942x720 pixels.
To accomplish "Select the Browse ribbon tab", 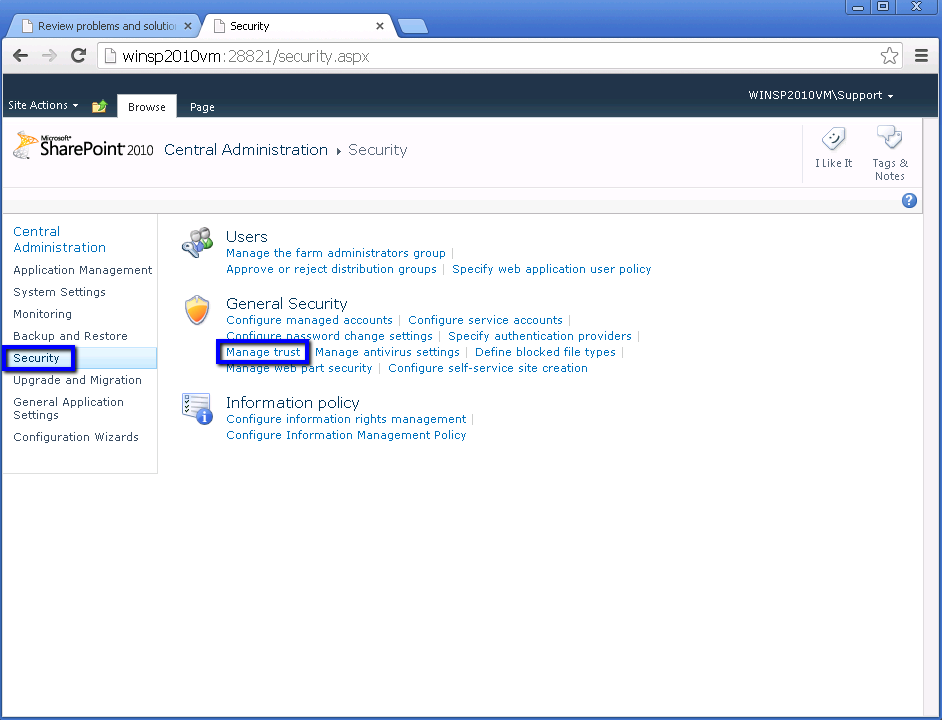I will 147,107.
